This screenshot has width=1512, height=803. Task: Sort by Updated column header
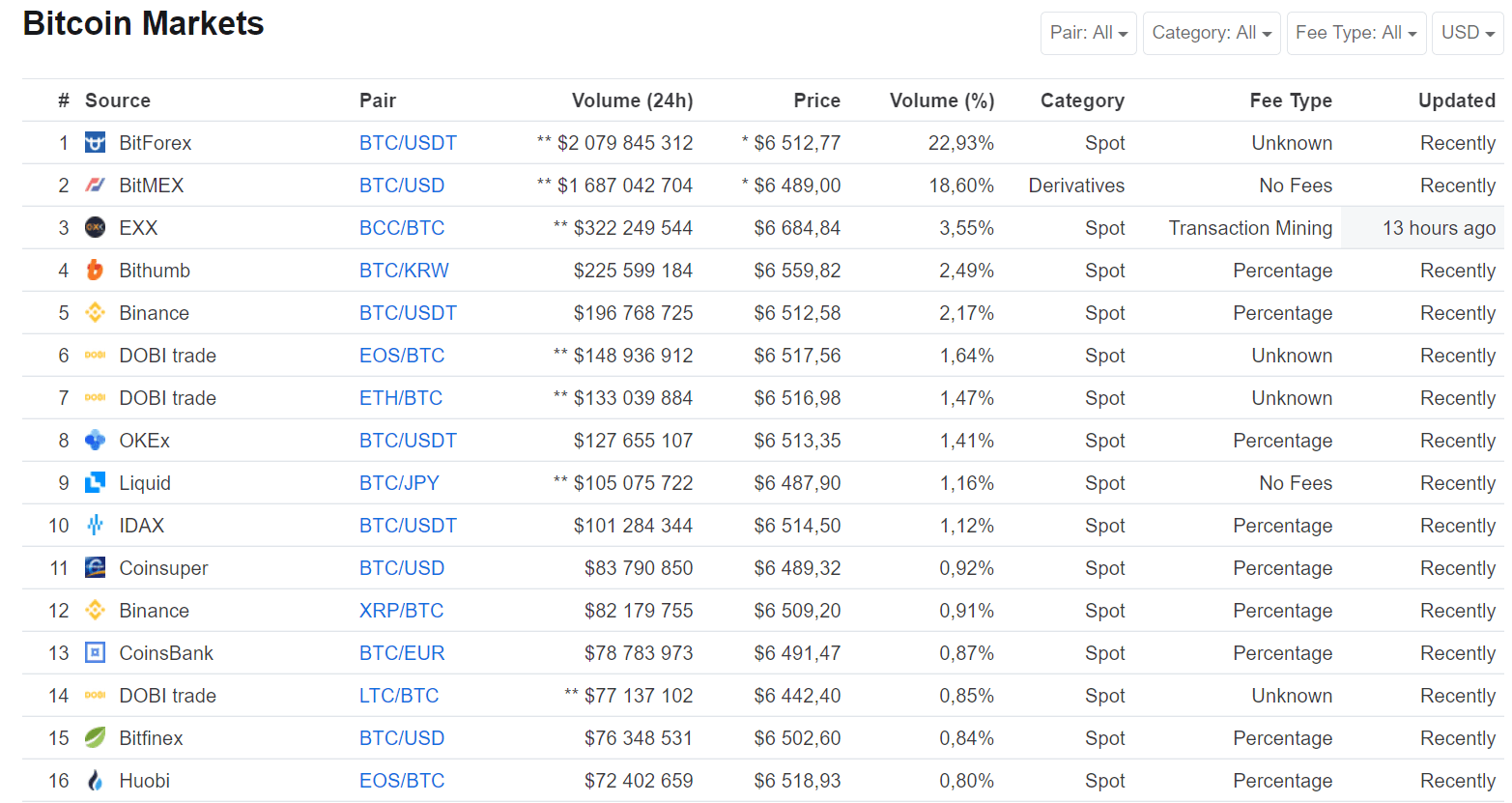(1457, 100)
